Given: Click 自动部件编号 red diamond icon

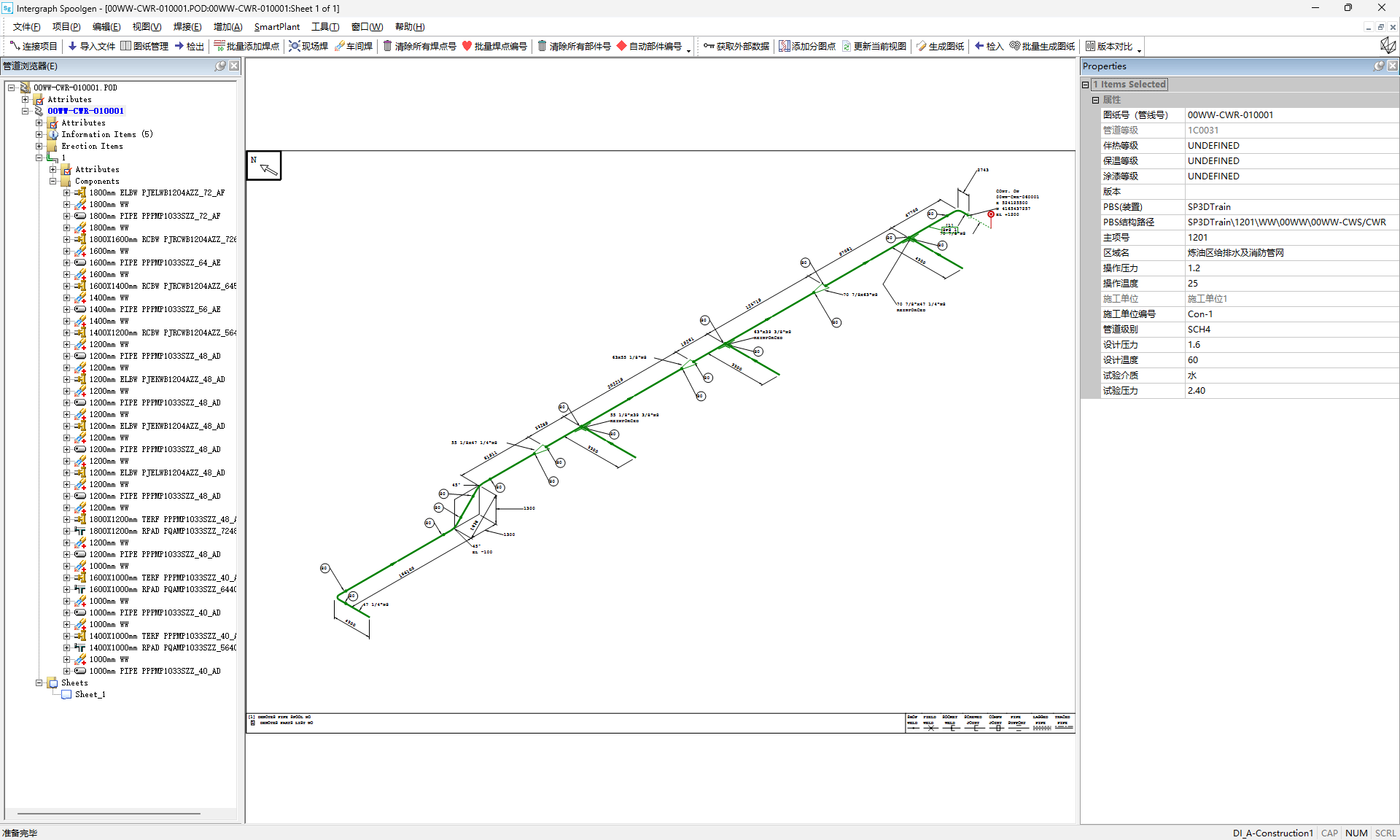Looking at the screenshot, I should [x=621, y=46].
